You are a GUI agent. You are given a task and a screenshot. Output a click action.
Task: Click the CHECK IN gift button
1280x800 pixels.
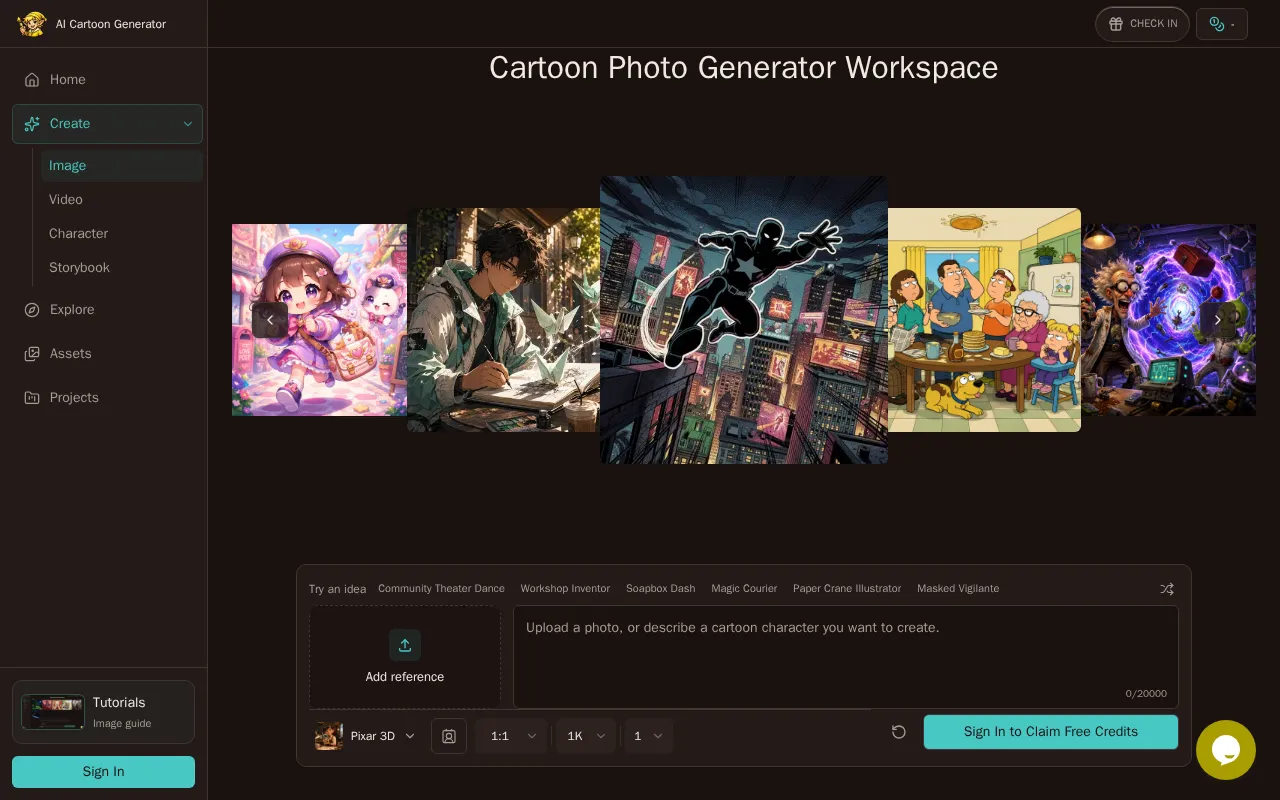click(x=1142, y=24)
